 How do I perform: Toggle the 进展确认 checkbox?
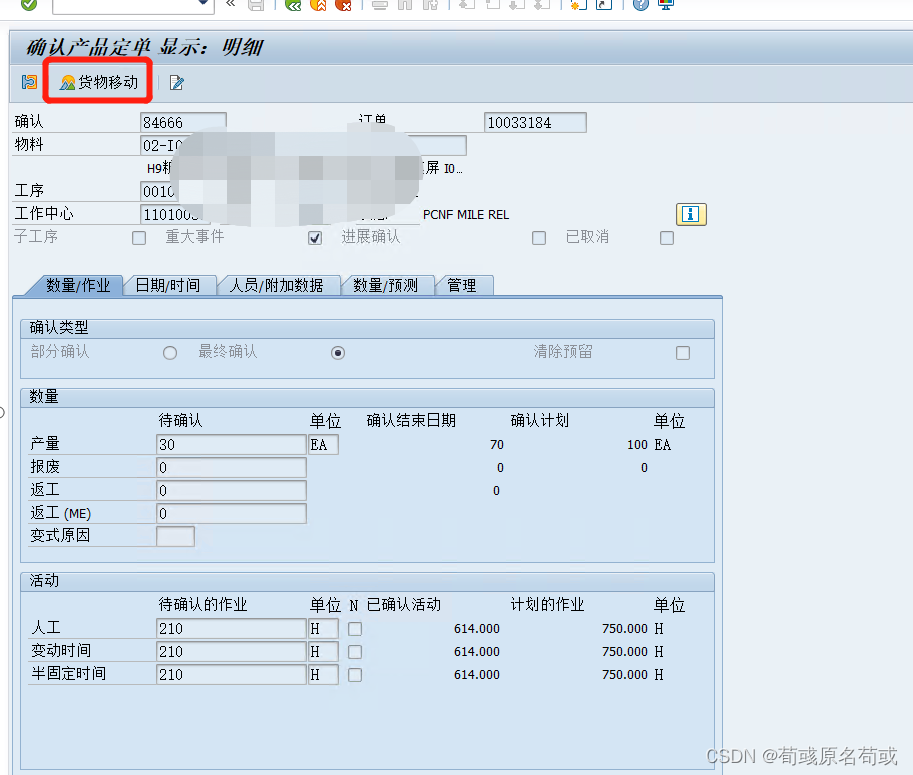point(539,238)
